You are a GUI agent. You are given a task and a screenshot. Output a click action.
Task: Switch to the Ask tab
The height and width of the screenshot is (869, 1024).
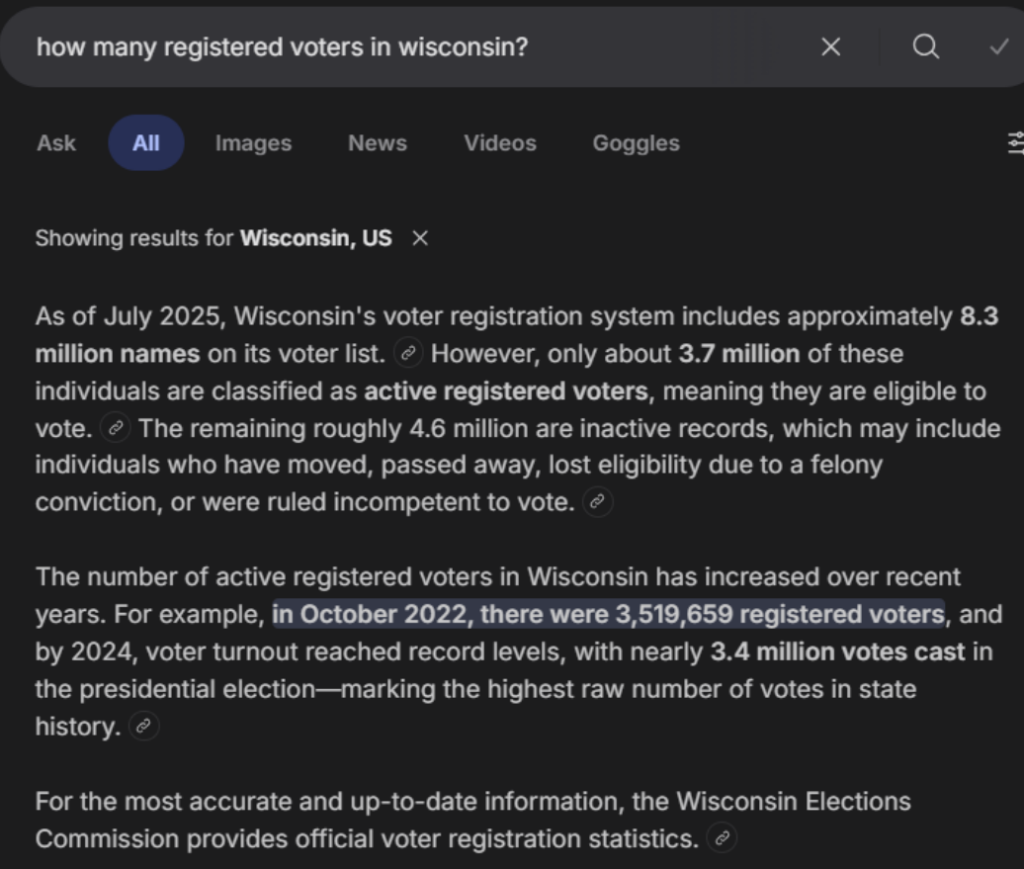click(56, 143)
